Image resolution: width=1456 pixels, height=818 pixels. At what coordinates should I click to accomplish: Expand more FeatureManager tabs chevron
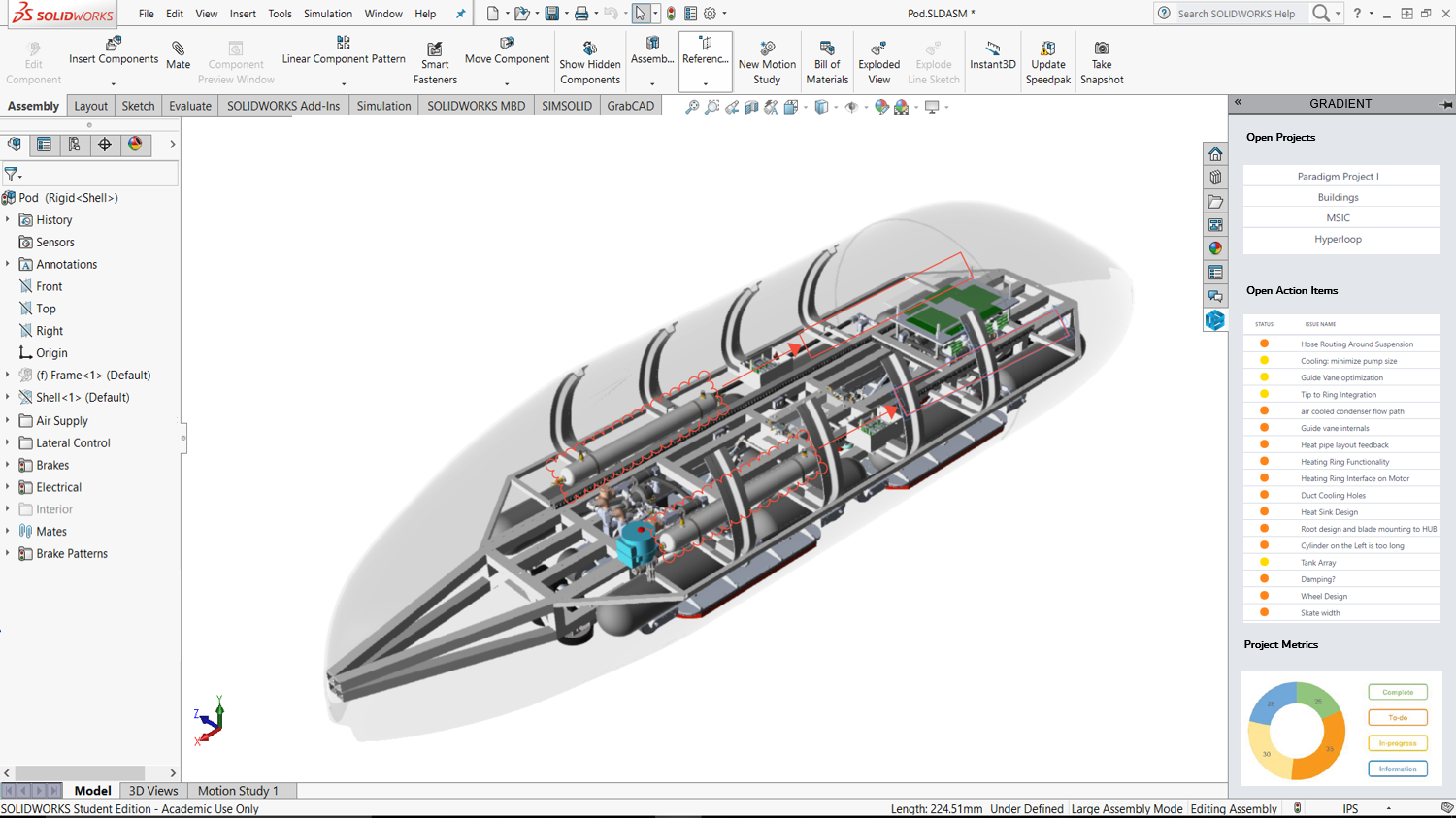point(172,145)
